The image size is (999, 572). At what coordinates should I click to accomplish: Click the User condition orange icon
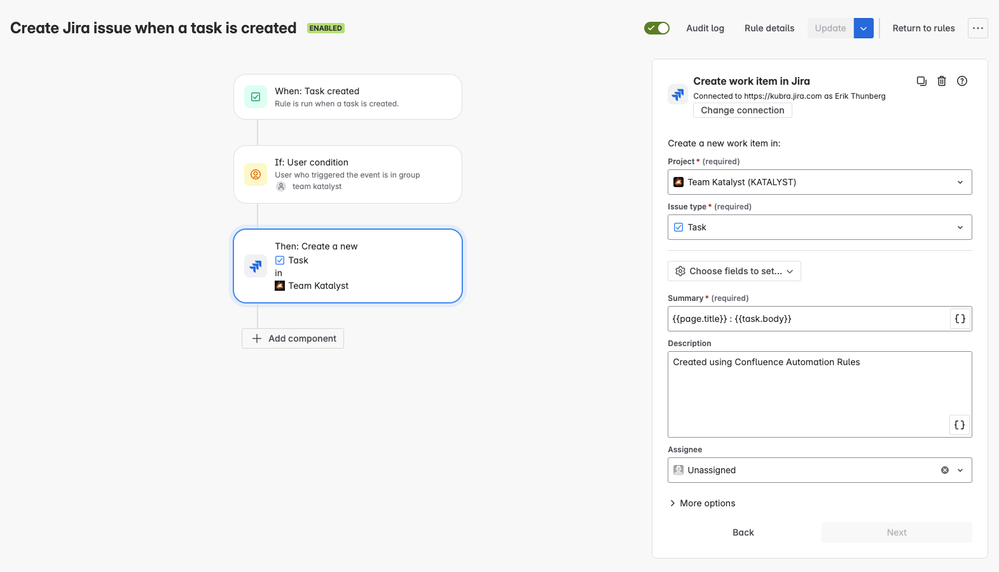pos(255,175)
